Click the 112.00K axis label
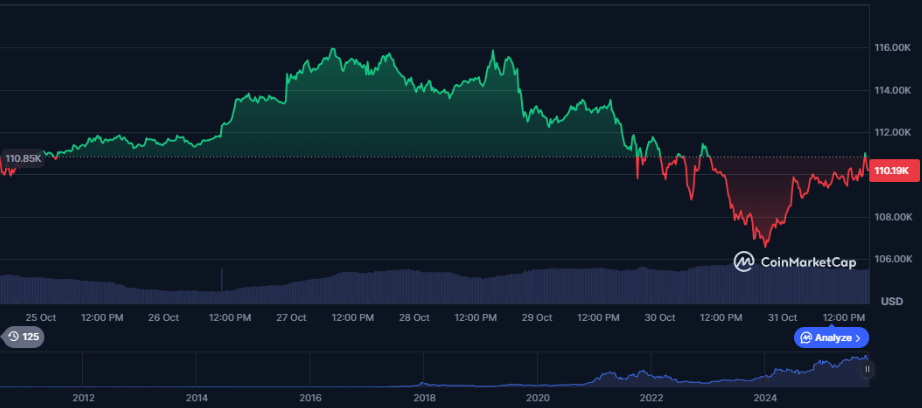This screenshot has width=922, height=408. [893, 133]
